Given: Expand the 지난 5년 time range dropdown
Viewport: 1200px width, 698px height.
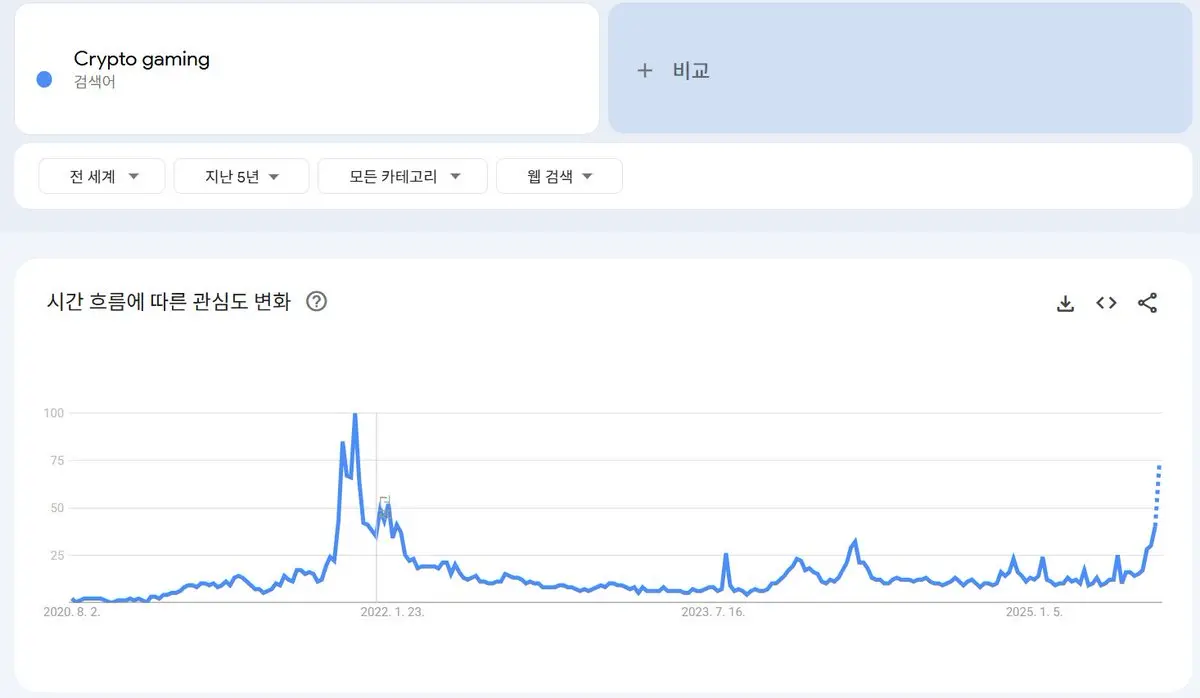Looking at the screenshot, I should (241, 176).
